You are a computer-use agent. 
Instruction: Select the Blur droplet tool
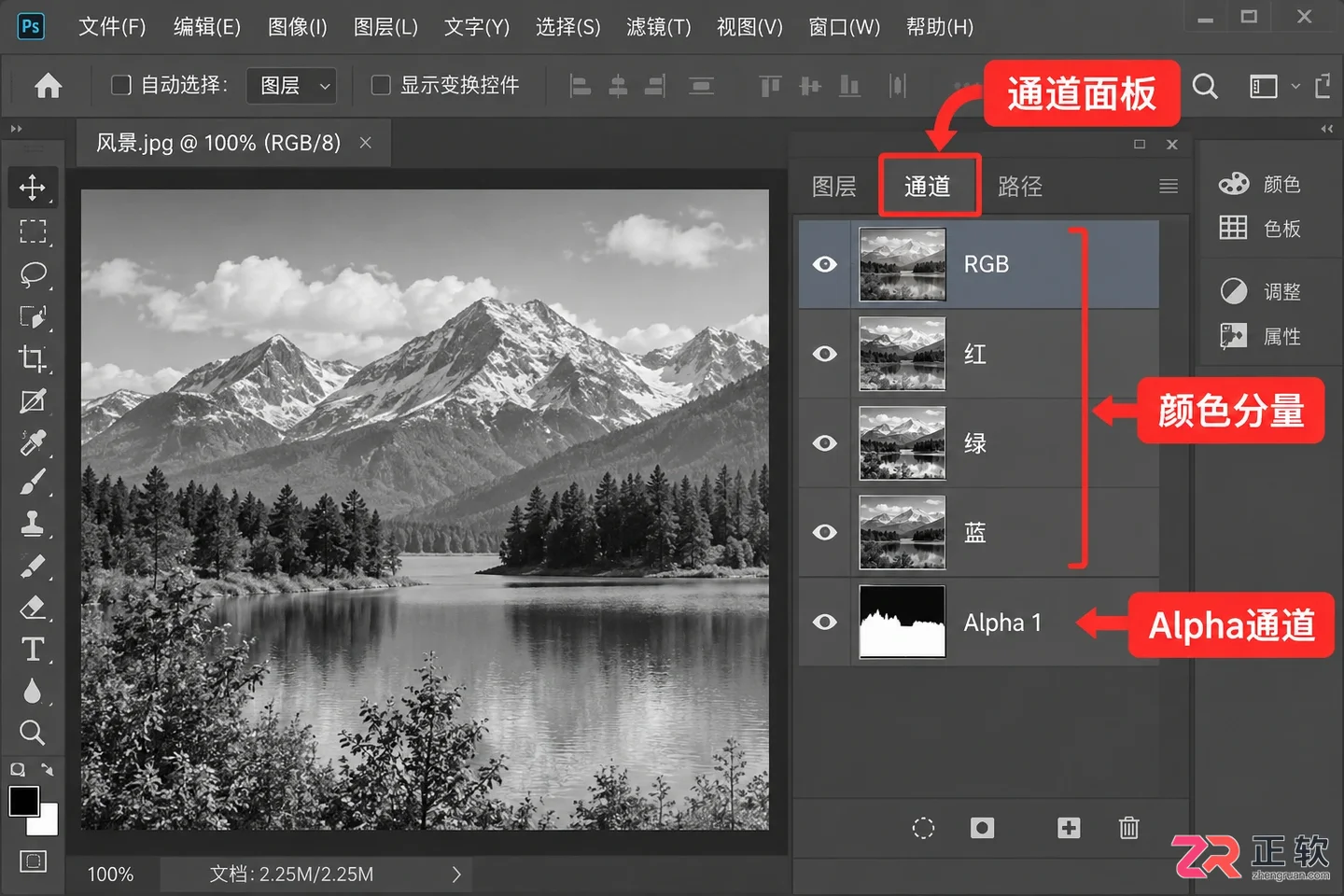point(33,691)
